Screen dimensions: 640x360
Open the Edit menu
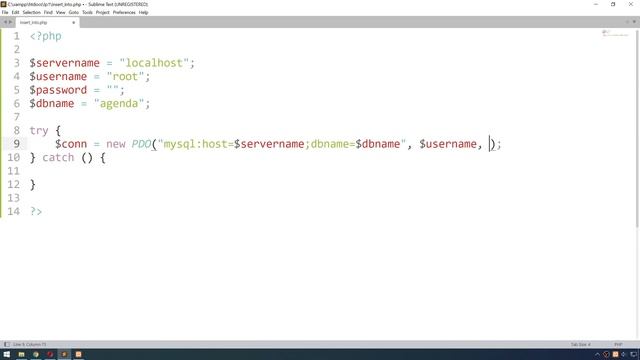tap(16, 13)
